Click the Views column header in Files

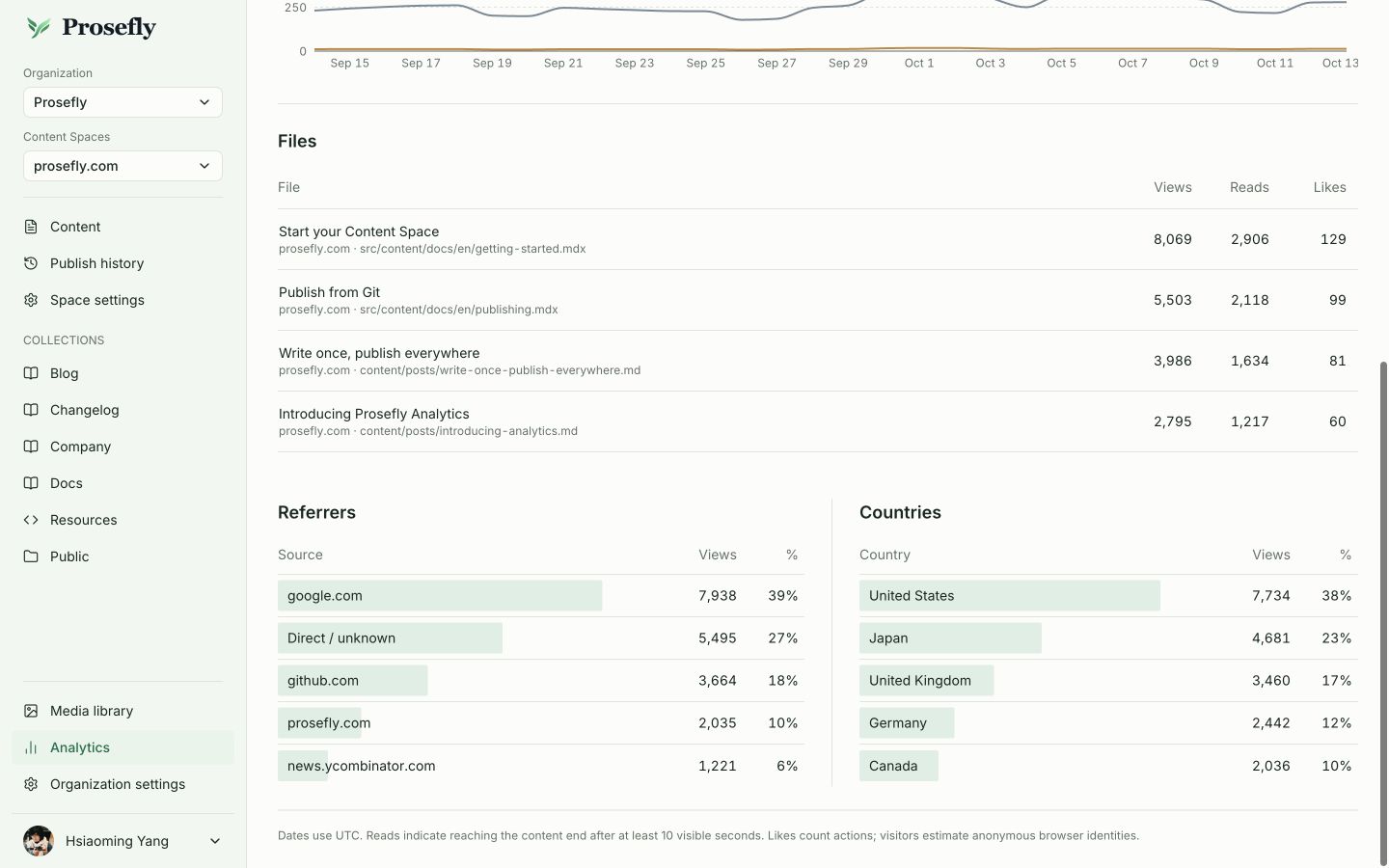click(1173, 187)
